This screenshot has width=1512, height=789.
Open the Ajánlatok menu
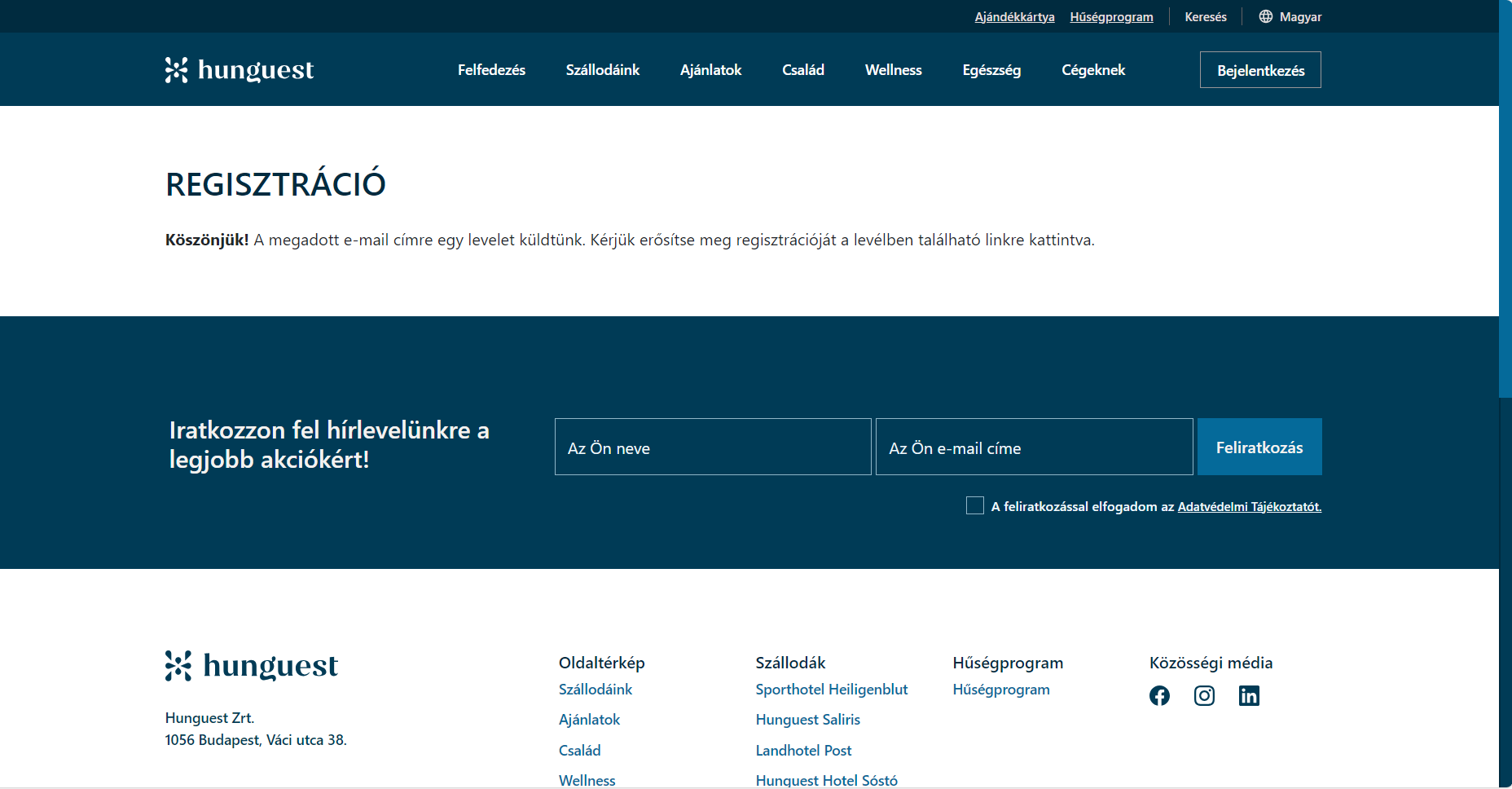pos(710,70)
